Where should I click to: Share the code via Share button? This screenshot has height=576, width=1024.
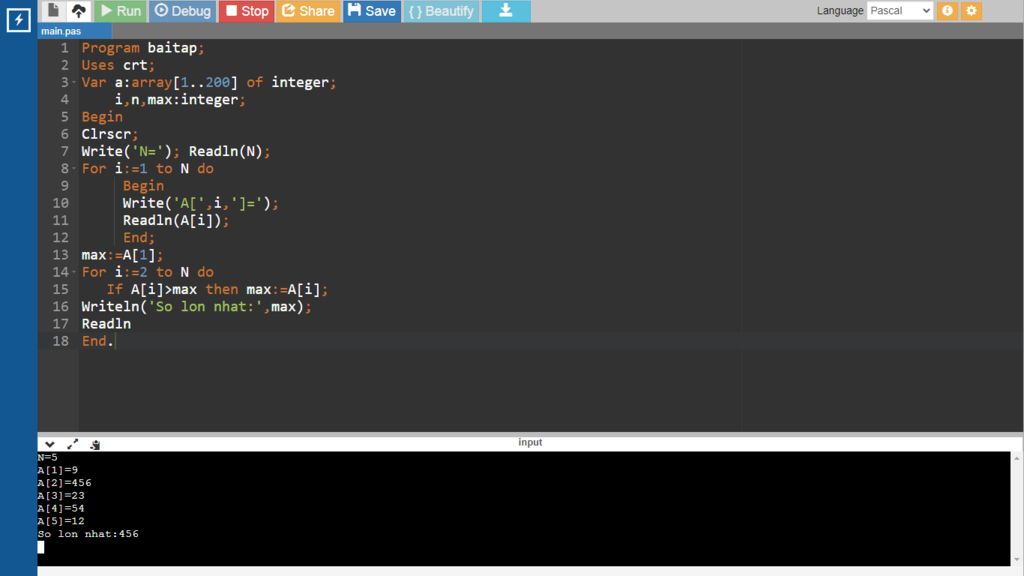coord(308,11)
